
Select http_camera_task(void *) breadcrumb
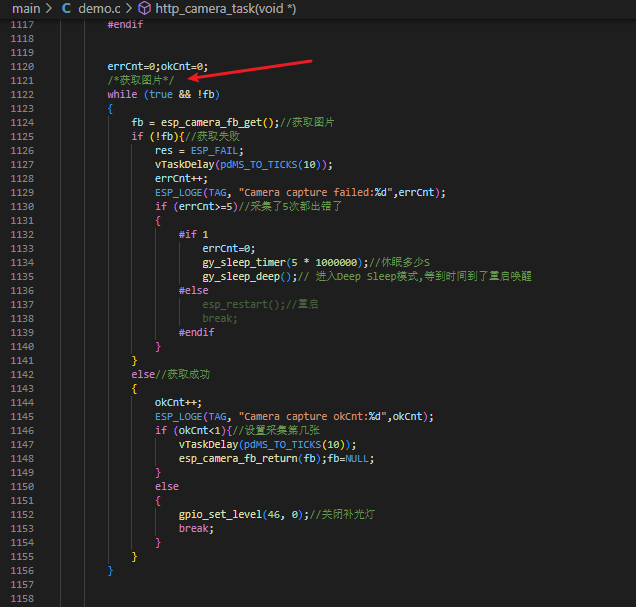pyautogui.click(x=226, y=9)
